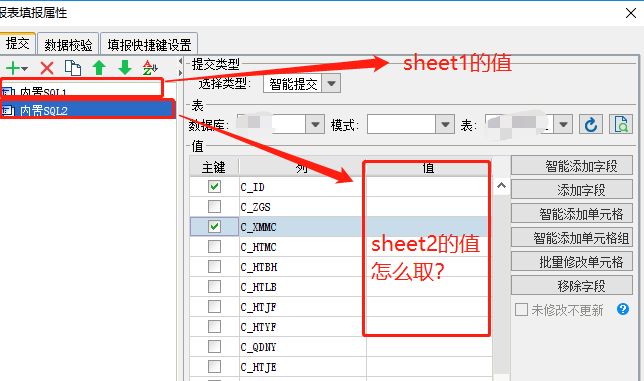The height and width of the screenshot is (381, 644).
Task: Select the C_XMMC column name cell
Action: pyautogui.click(x=302, y=227)
